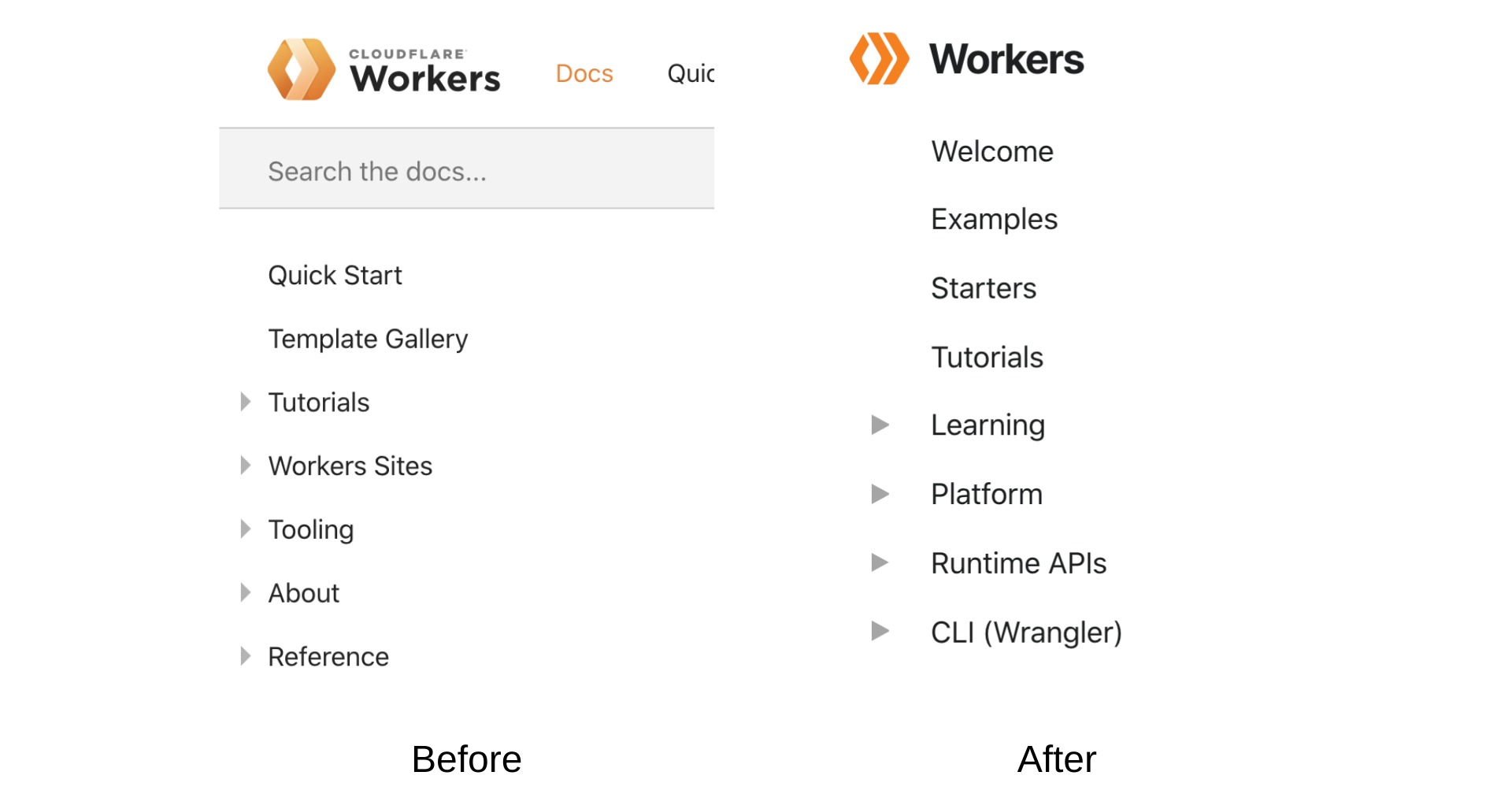This screenshot has width=1512, height=794.
Task: Expand the Tutorials section in the Before sidebar
Action: tap(246, 402)
